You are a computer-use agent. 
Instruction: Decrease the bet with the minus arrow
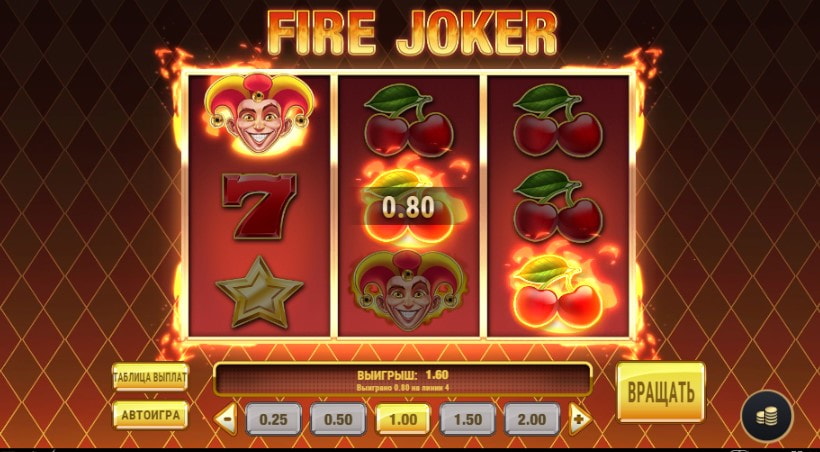coord(226,419)
